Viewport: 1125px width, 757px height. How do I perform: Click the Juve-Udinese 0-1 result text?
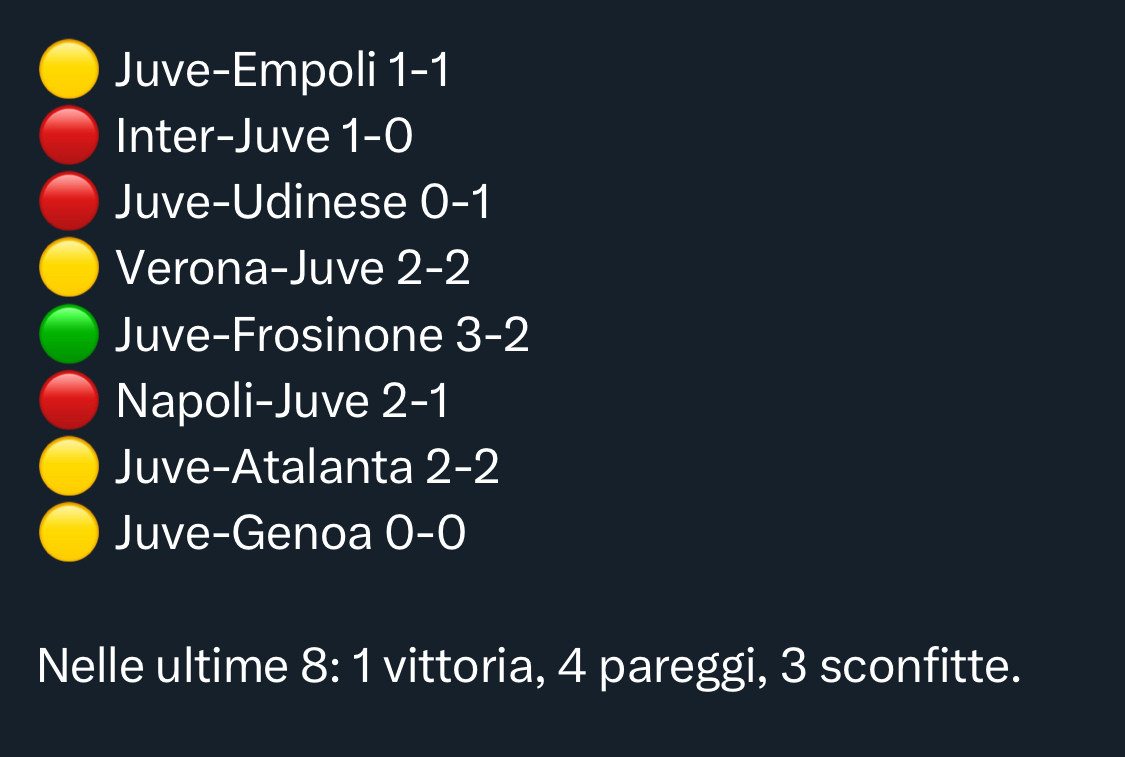pos(302,203)
